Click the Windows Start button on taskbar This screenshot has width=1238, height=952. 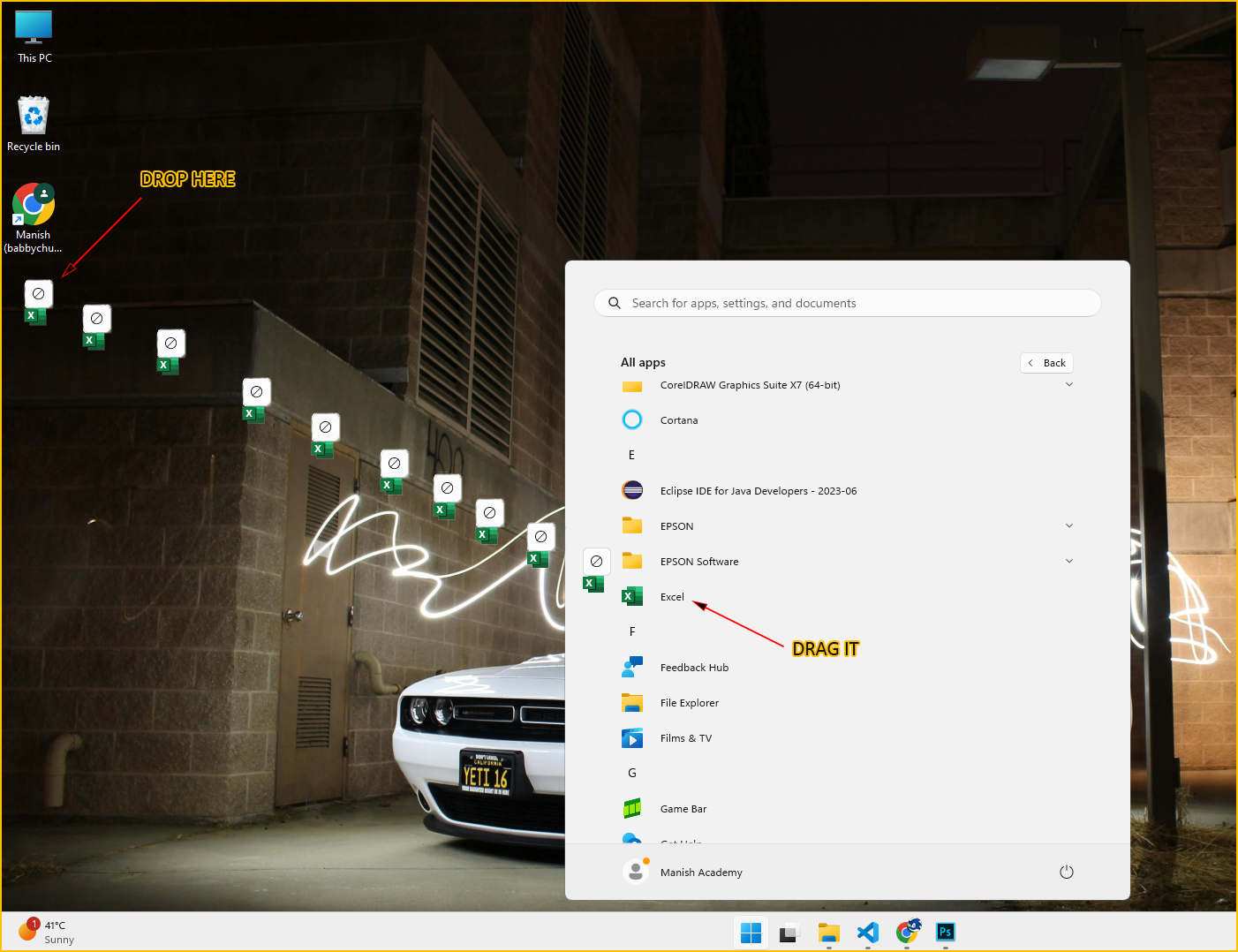coord(751,933)
